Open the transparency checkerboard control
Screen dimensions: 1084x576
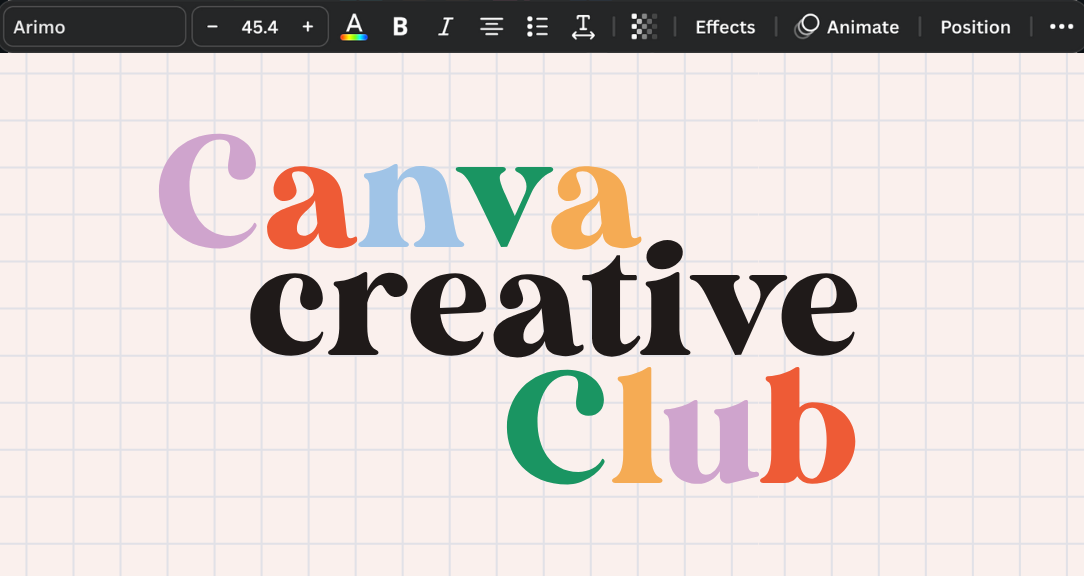click(644, 27)
